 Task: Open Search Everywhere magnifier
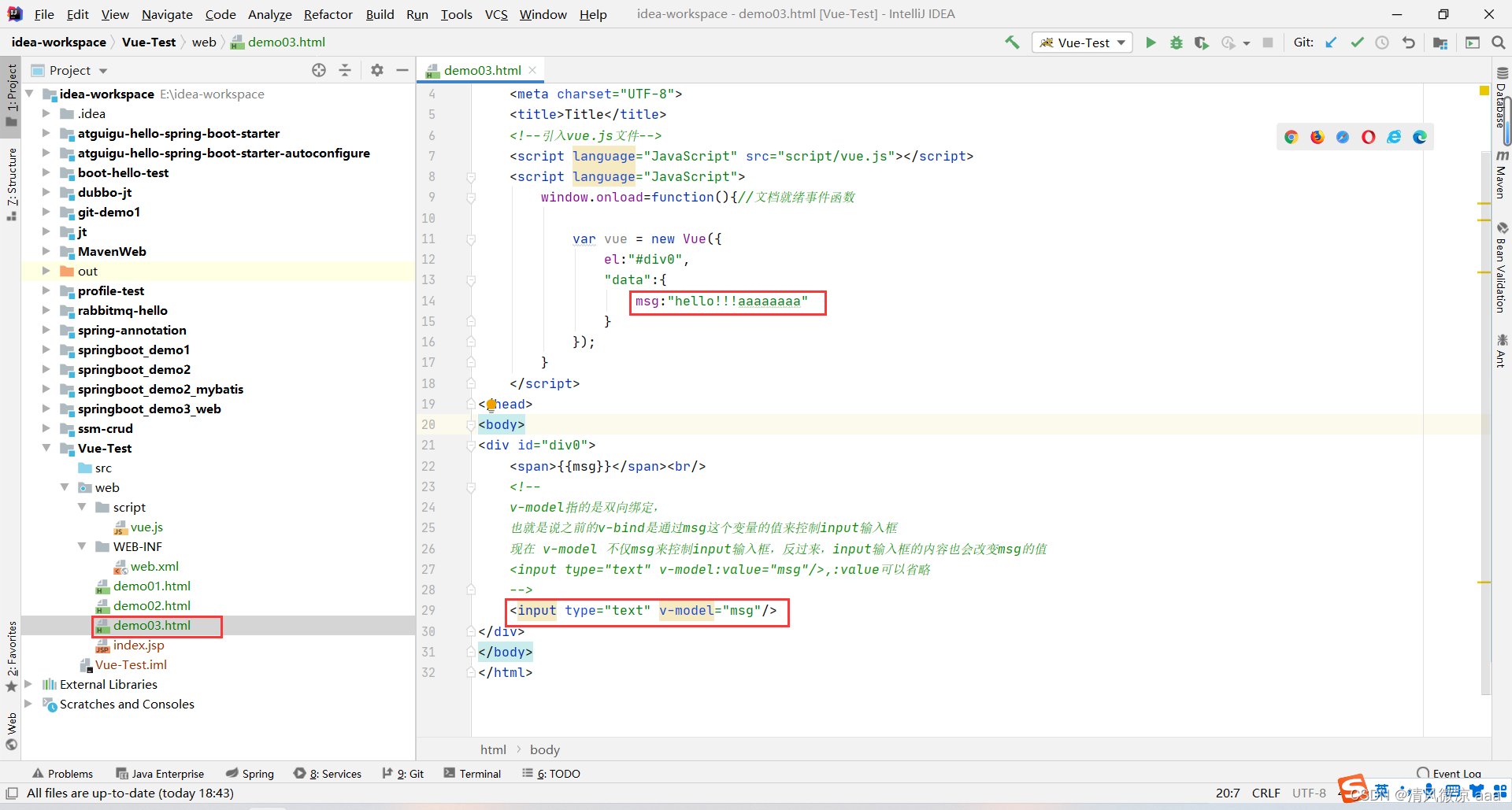click(1498, 43)
